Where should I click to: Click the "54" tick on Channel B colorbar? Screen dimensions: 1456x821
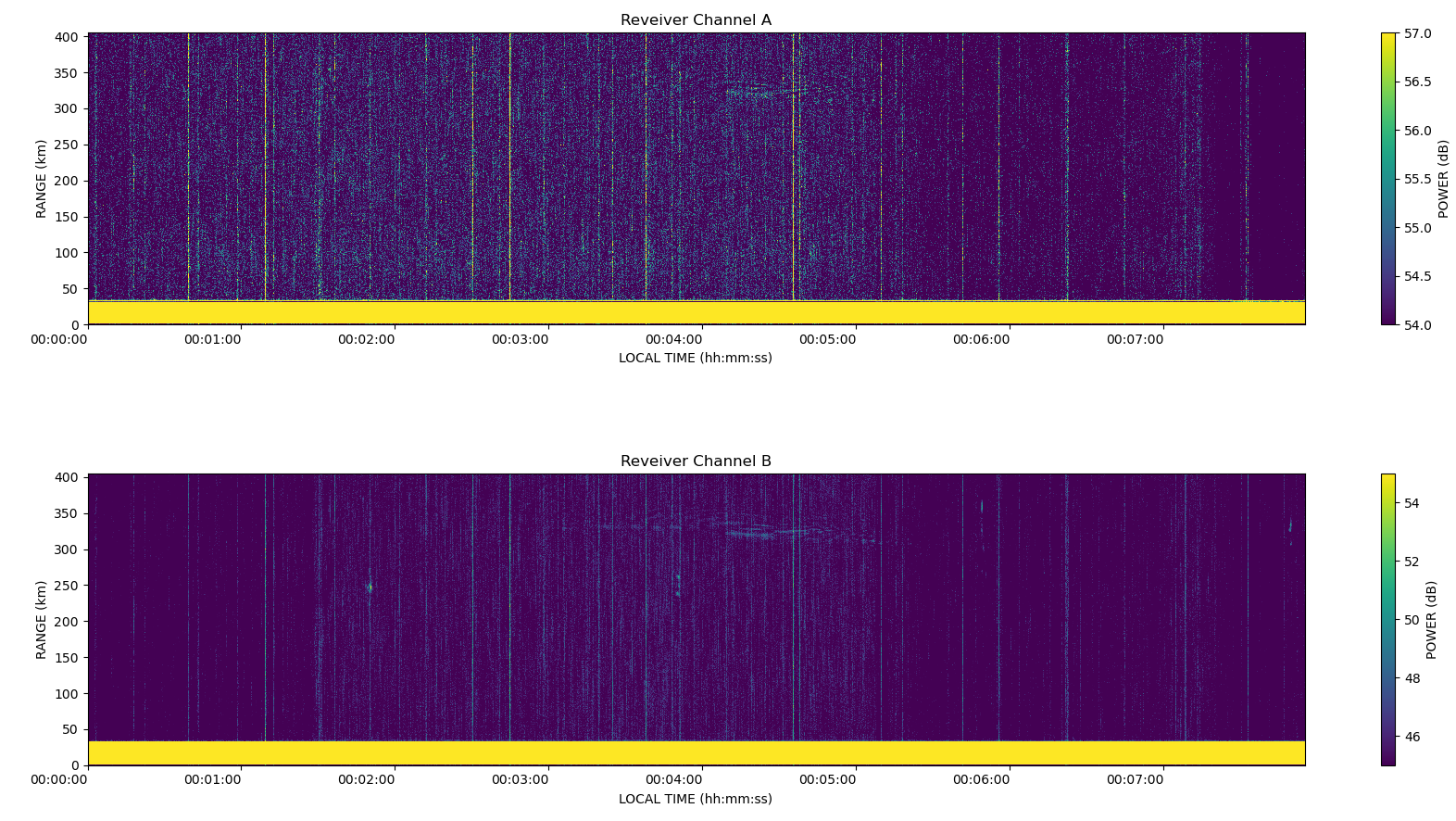tap(1412, 503)
